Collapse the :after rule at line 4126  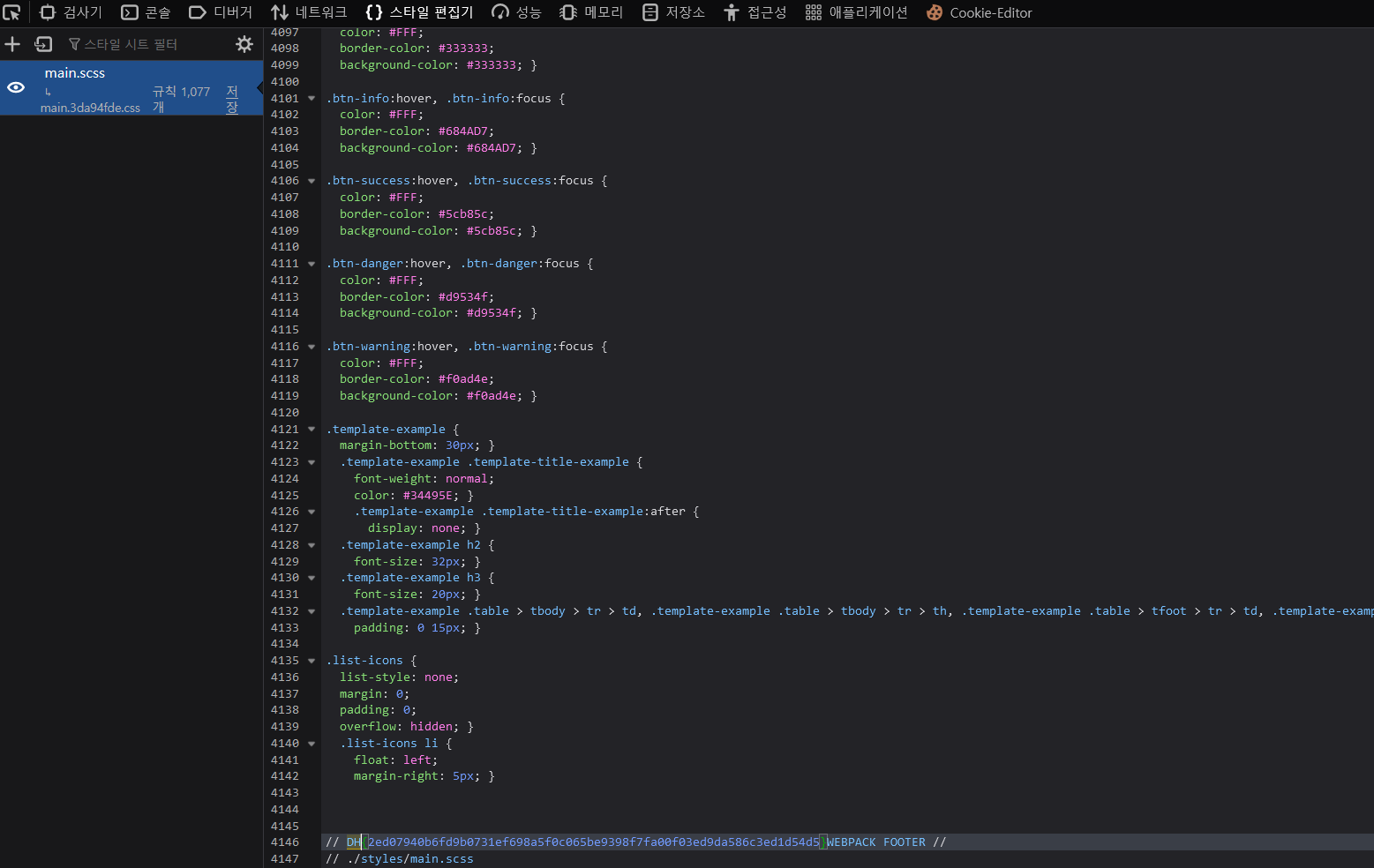pyautogui.click(x=312, y=512)
